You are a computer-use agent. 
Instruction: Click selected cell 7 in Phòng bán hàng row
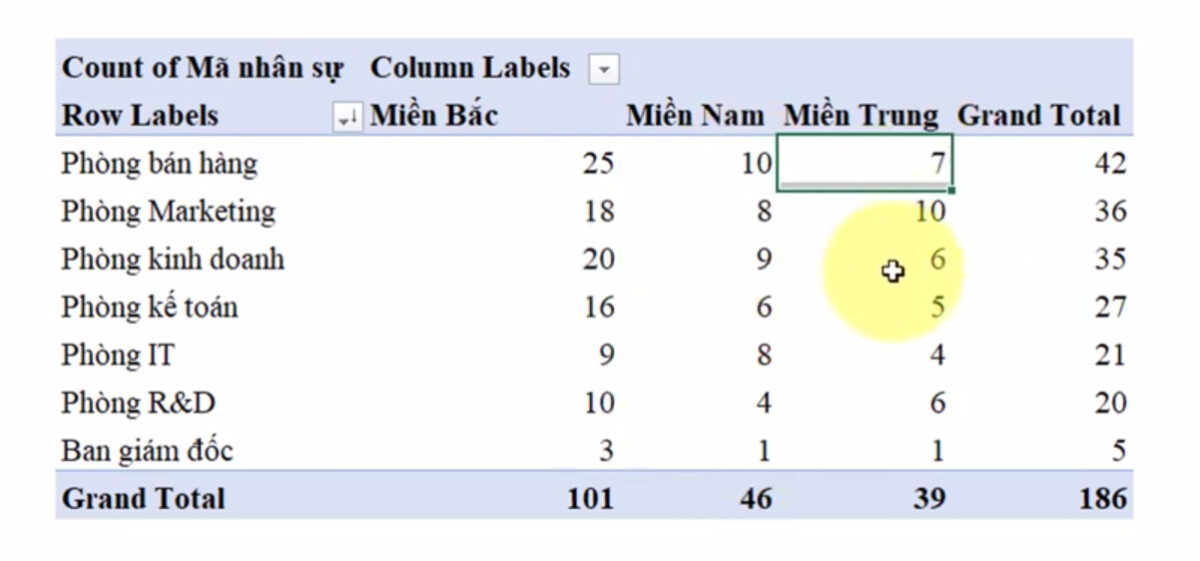[x=865, y=163]
